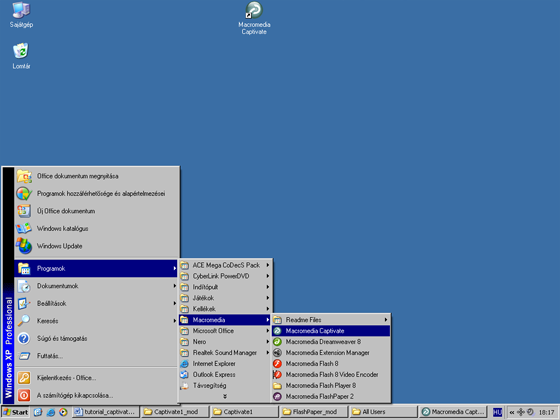Show more programs with the chevron
560x420 pixels.
(225, 396)
